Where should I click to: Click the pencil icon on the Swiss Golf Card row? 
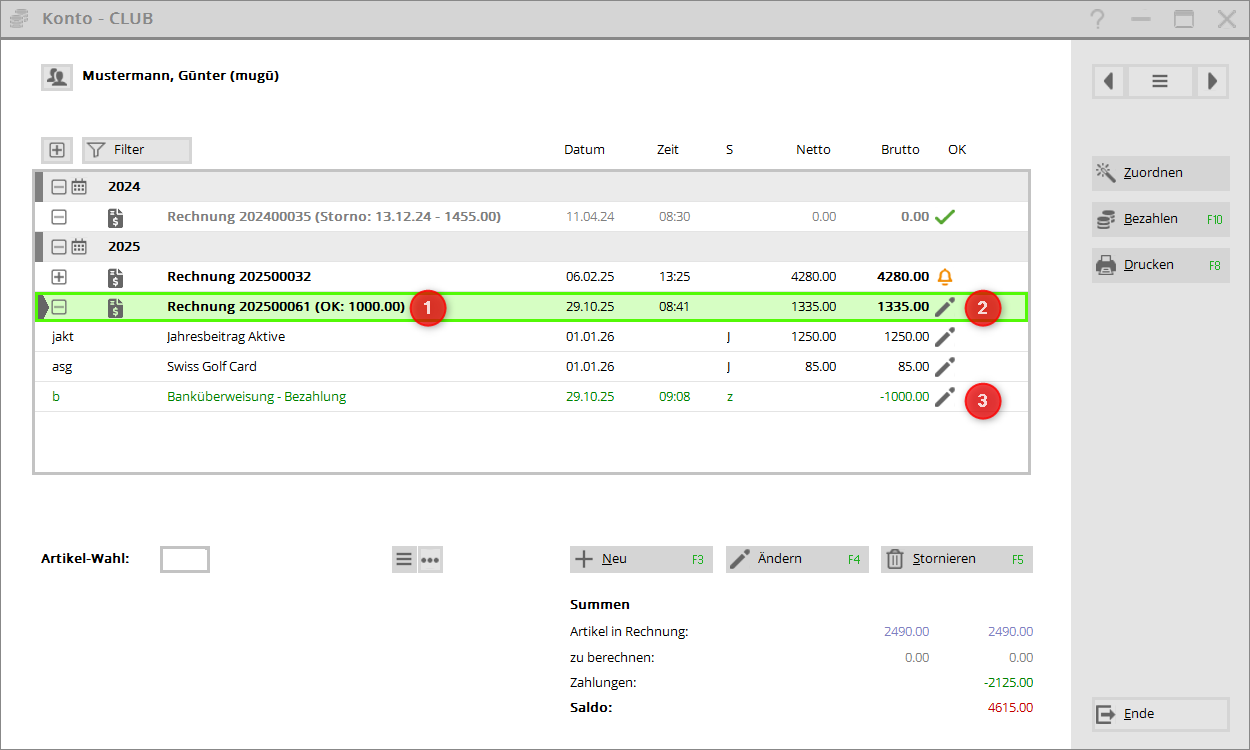pyautogui.click(x=944, y=367)
